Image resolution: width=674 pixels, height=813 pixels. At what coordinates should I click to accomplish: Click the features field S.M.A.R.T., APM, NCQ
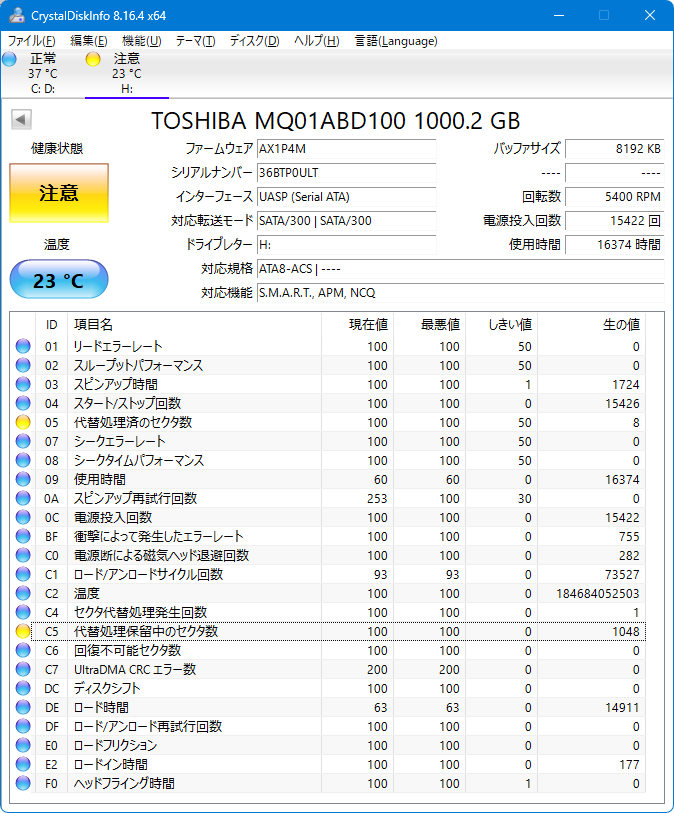(x=460, y=293)
